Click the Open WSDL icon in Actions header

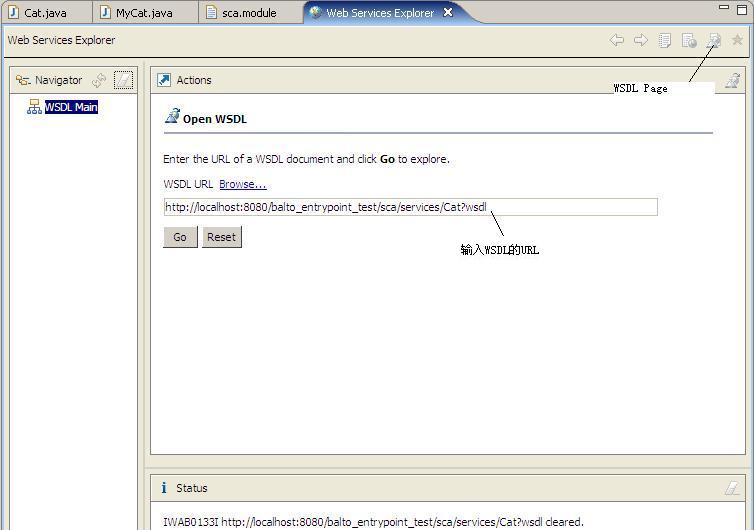732,80
